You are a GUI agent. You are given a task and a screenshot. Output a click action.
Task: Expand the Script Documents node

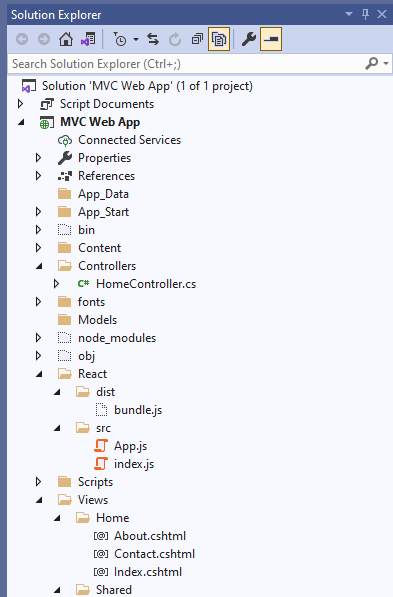point(21,104)
